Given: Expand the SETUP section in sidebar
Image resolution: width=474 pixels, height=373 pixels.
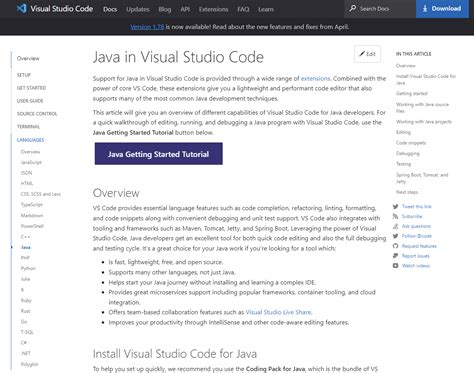Looking at the screenshot, I should point(24,75).
